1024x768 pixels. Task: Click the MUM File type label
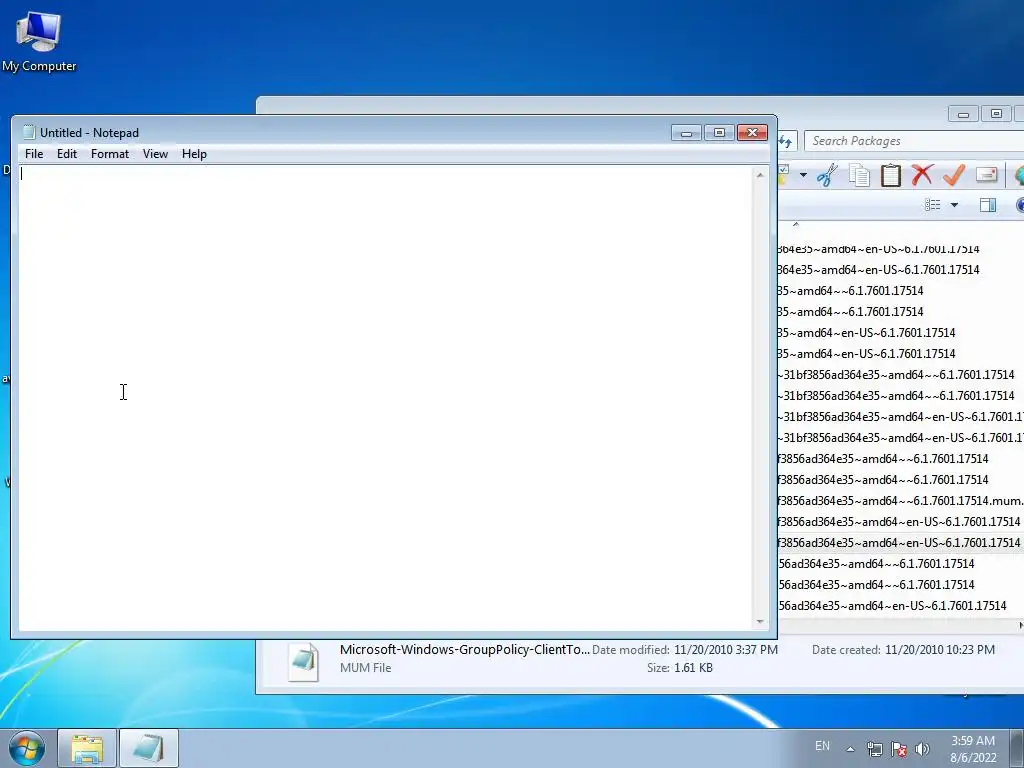click(366, 668)
